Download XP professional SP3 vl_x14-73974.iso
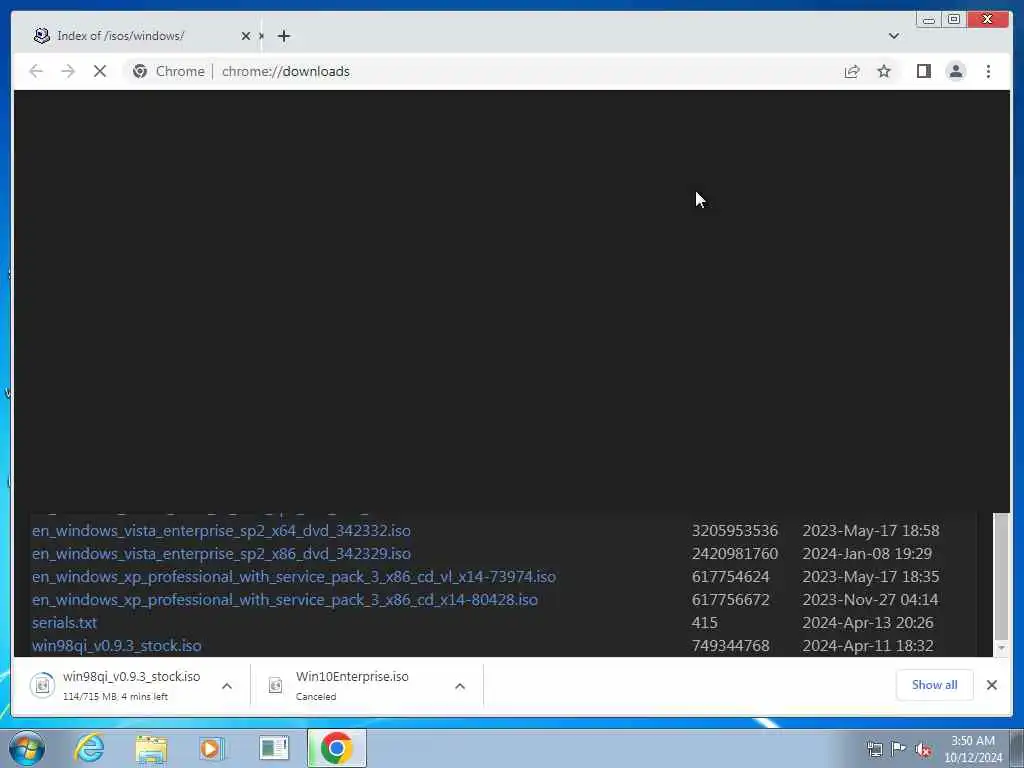The image size is (1024, 768). 294,577
